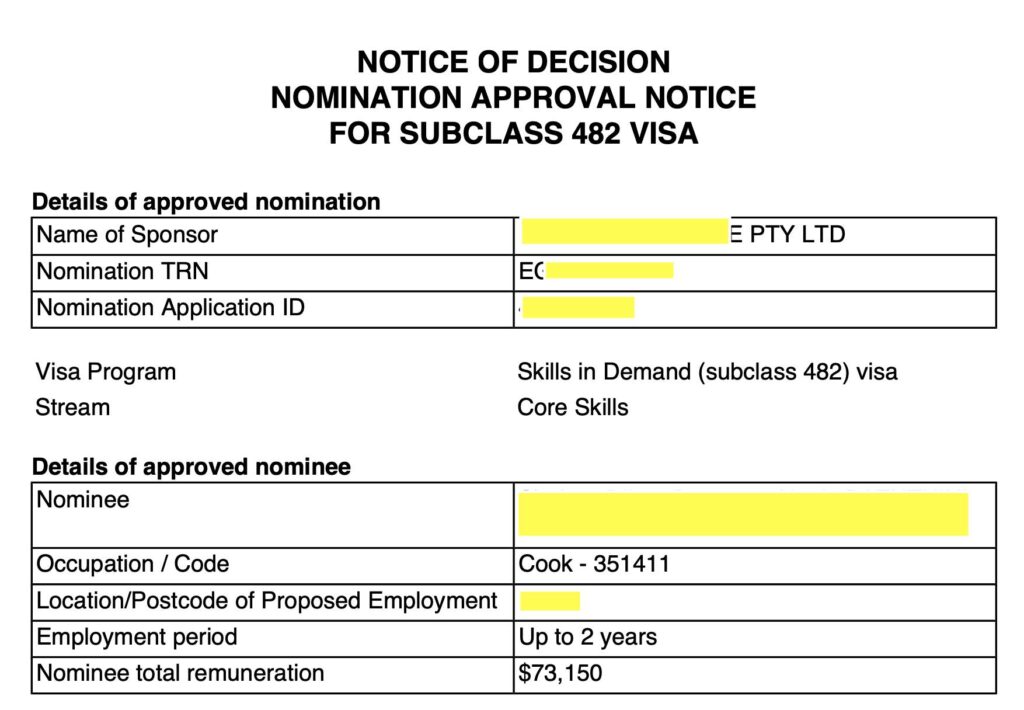
Task: Click the "PTY LTD" sponsor name text
Action: pyautogui.click(x=796, y=235)
